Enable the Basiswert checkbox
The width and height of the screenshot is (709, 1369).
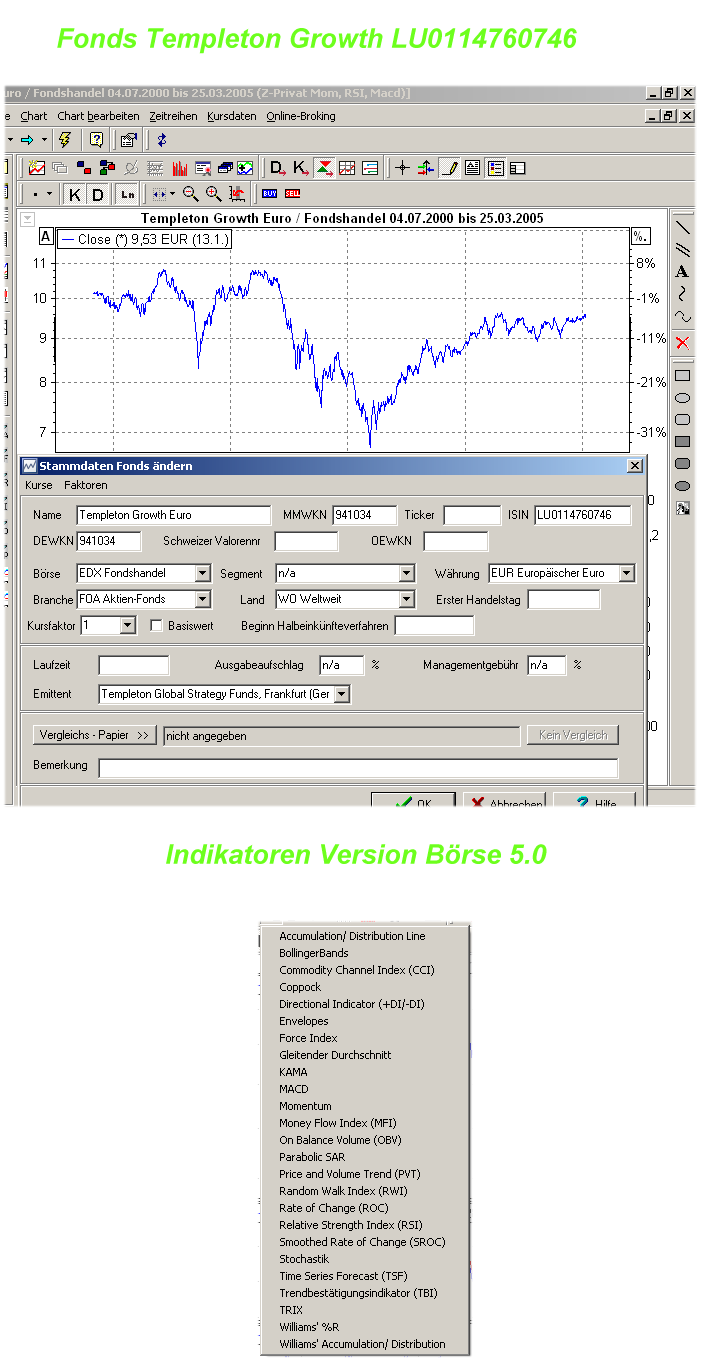tap(157, 625)
